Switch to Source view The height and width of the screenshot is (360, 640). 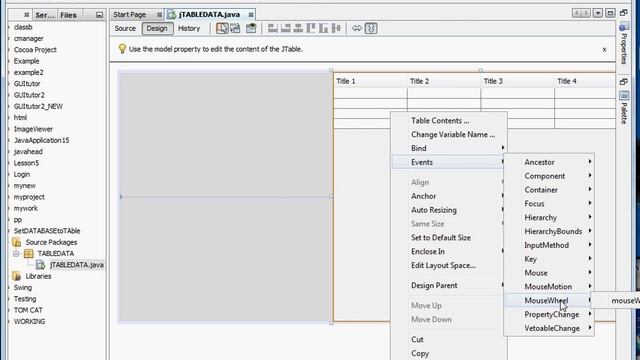[x=125, y=28]
